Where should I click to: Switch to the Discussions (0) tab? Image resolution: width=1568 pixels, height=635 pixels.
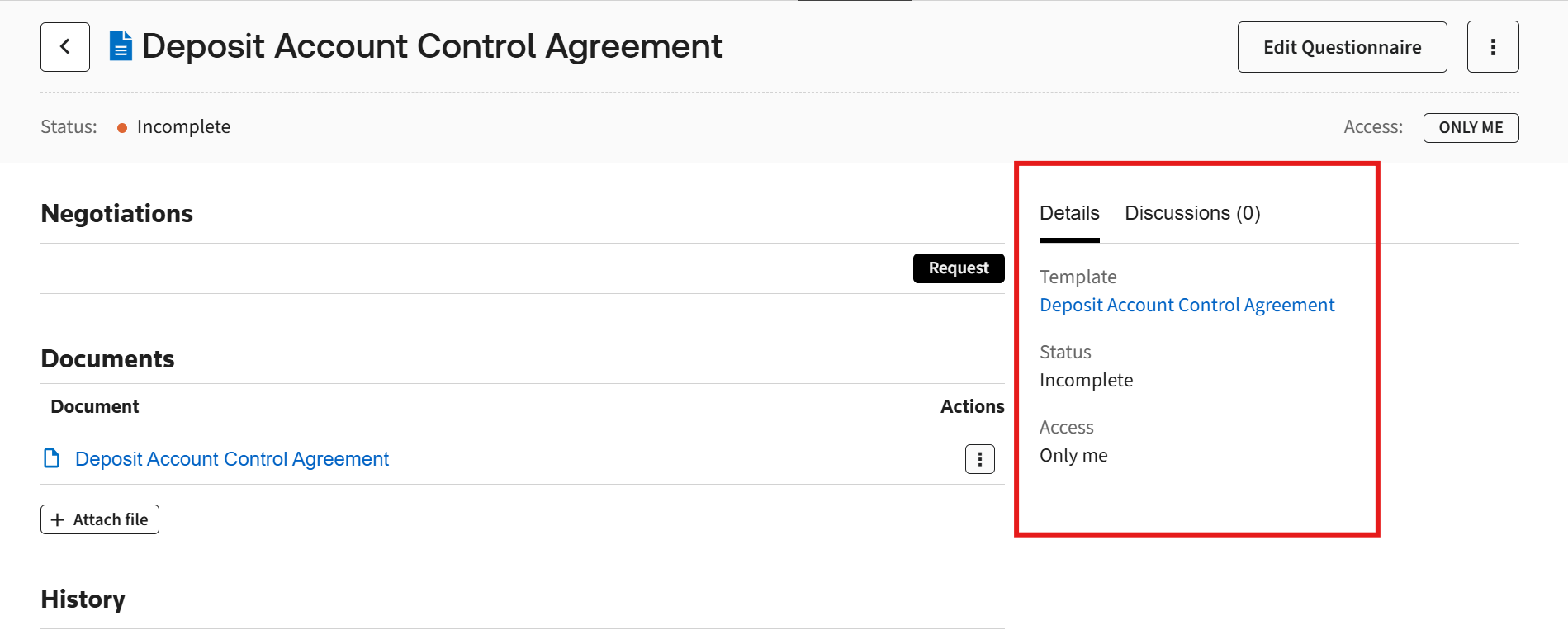[1191, 213]
